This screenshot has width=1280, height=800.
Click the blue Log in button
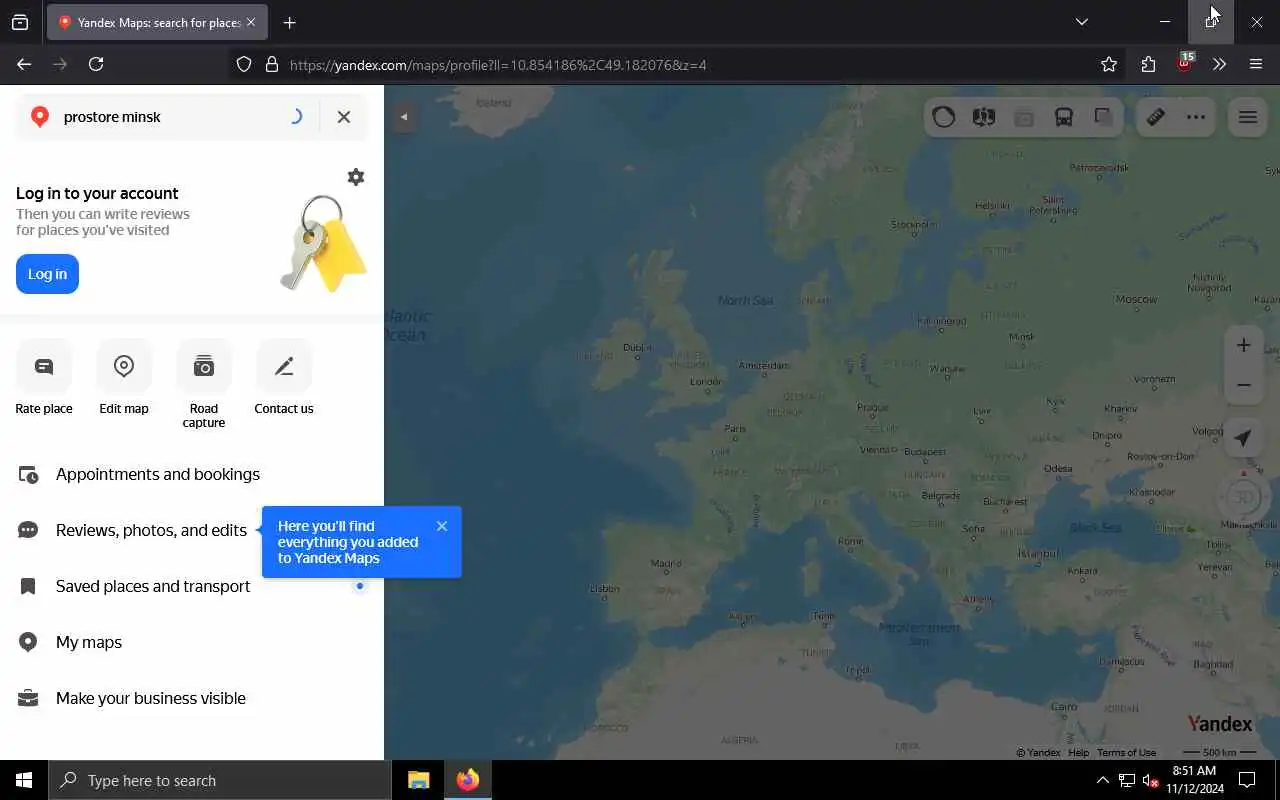(x=47, y=274)
